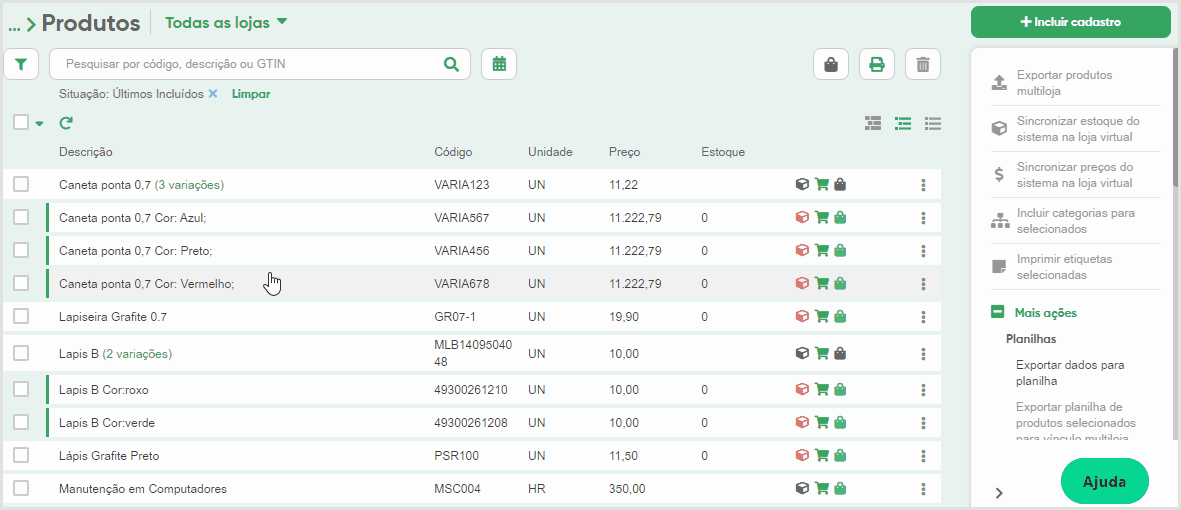Viewport: 1181px width, 510px height.
Task: Click the Descrição column header
Action: pos(85,152)
